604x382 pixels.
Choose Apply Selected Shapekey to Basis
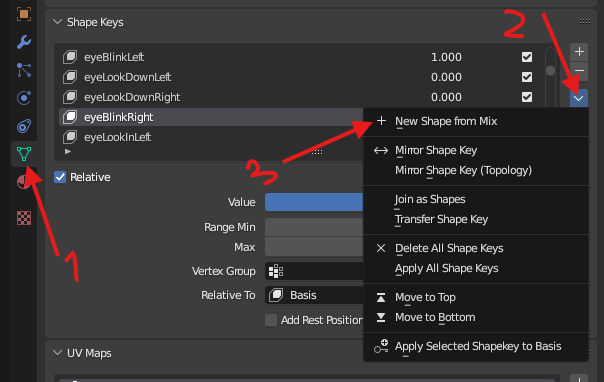[x=476, y=346]
